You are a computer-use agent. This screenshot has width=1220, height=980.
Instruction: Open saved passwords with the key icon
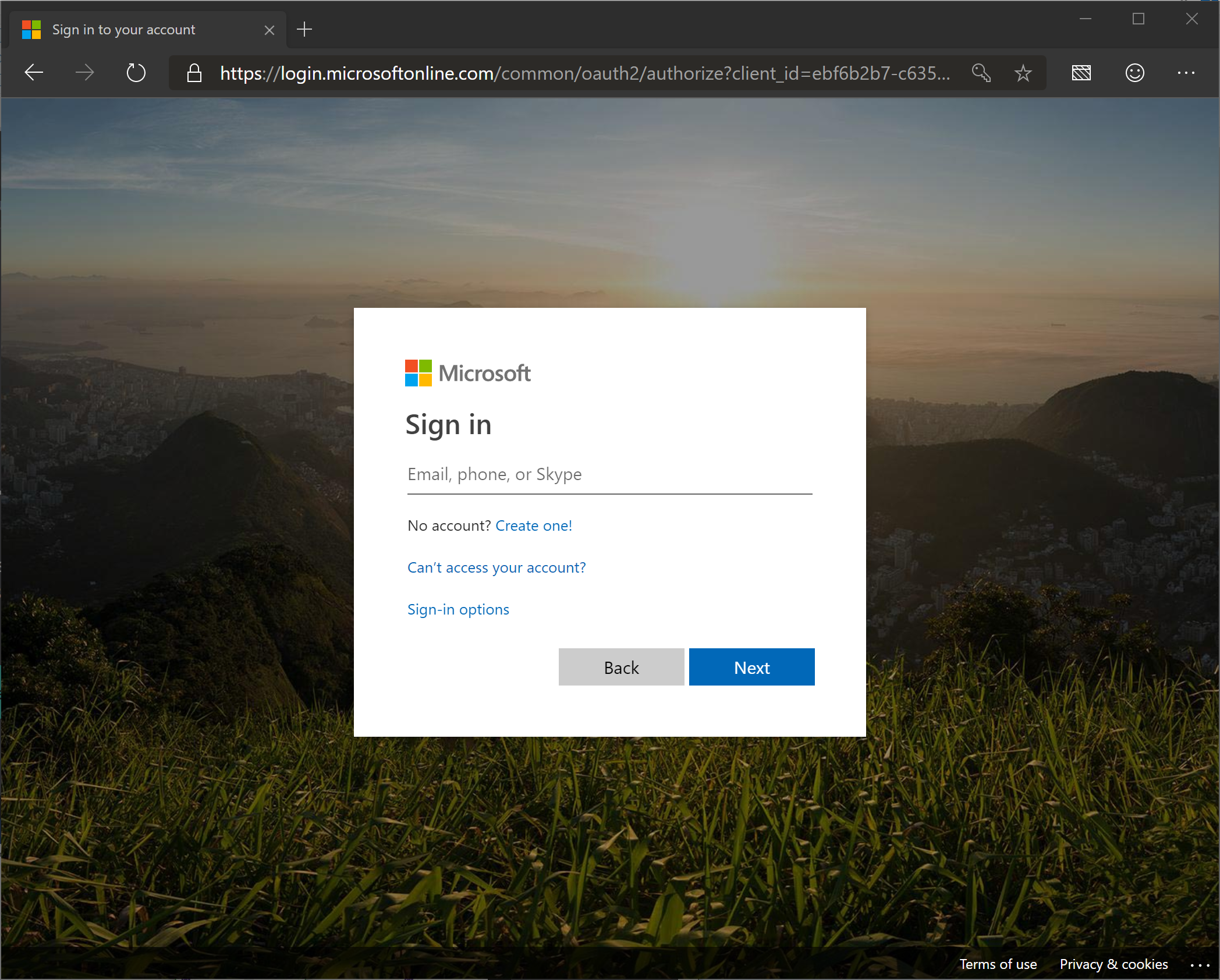(x=981, y=72)
